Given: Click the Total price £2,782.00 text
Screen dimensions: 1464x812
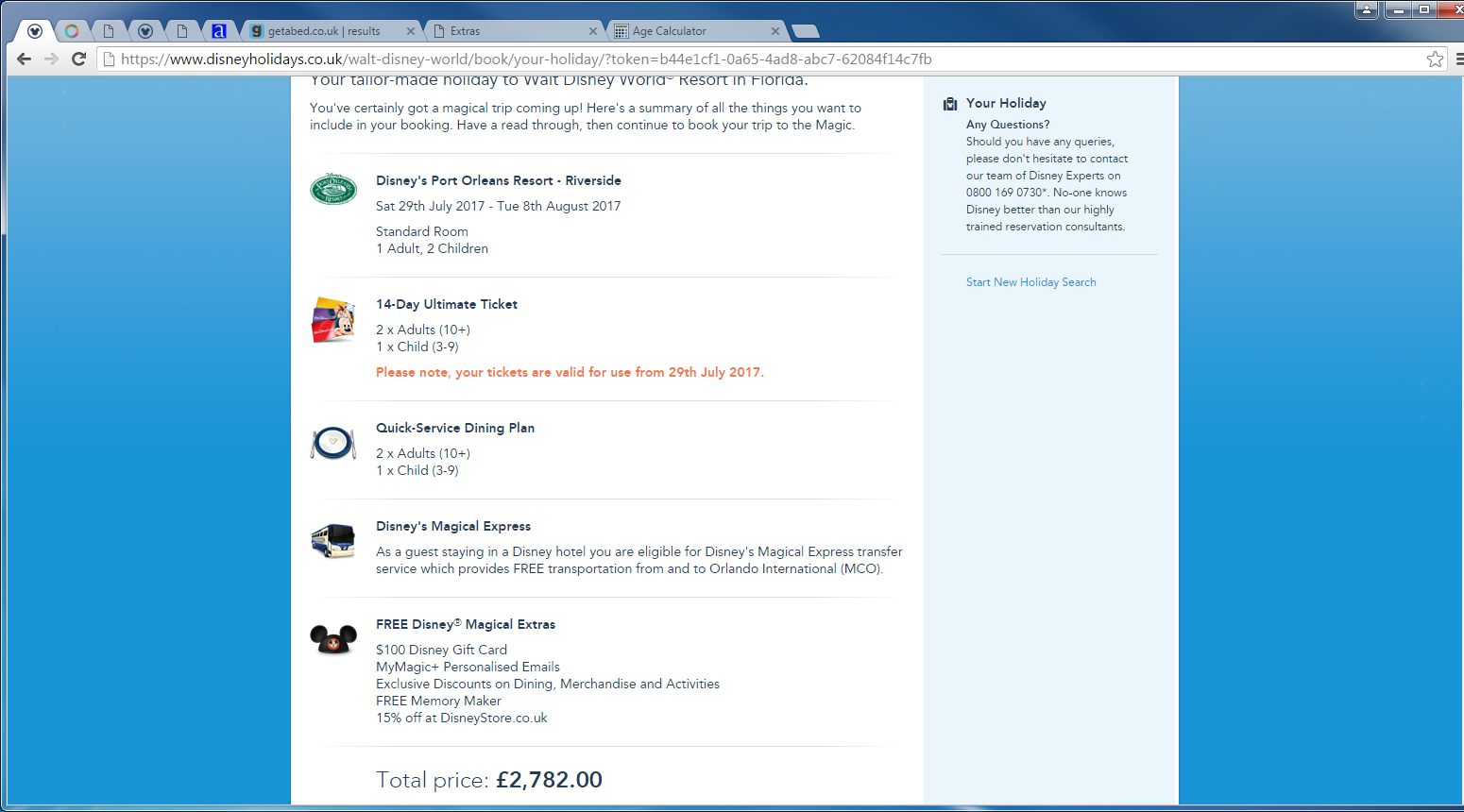Looking at the screenshot, I should 489,780.
